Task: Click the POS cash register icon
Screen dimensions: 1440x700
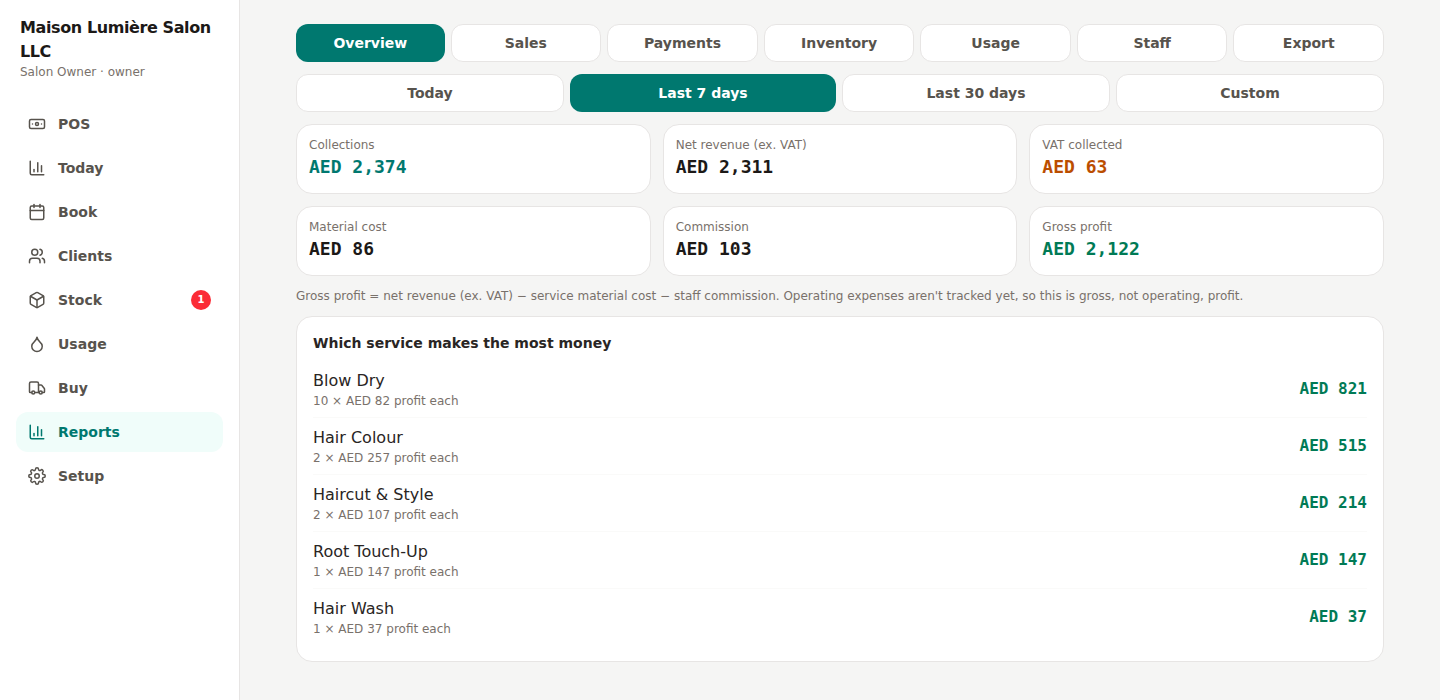Action: click(x=37, y=124)
